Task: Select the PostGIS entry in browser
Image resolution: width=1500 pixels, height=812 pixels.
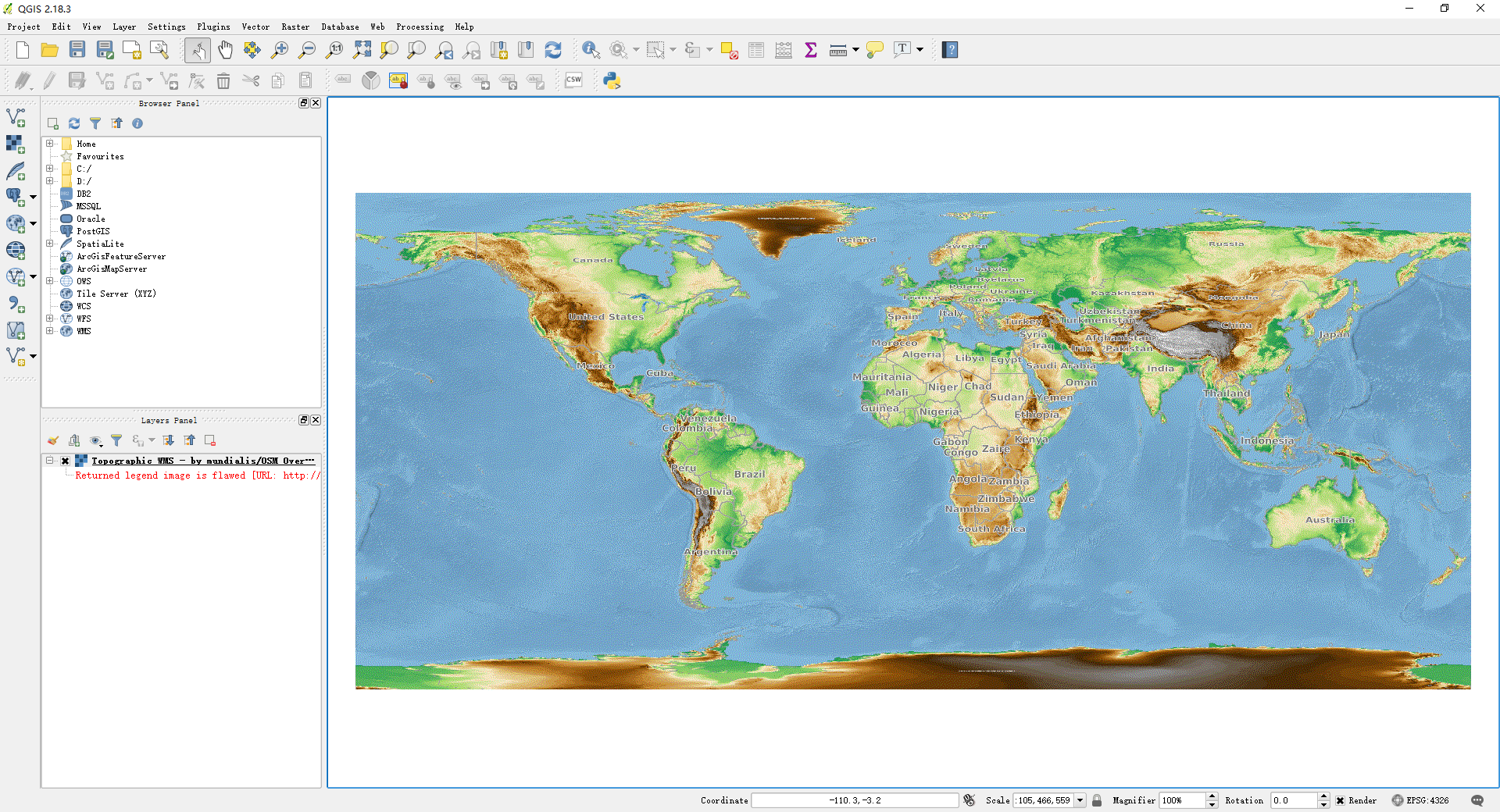Action: point(93,231)
